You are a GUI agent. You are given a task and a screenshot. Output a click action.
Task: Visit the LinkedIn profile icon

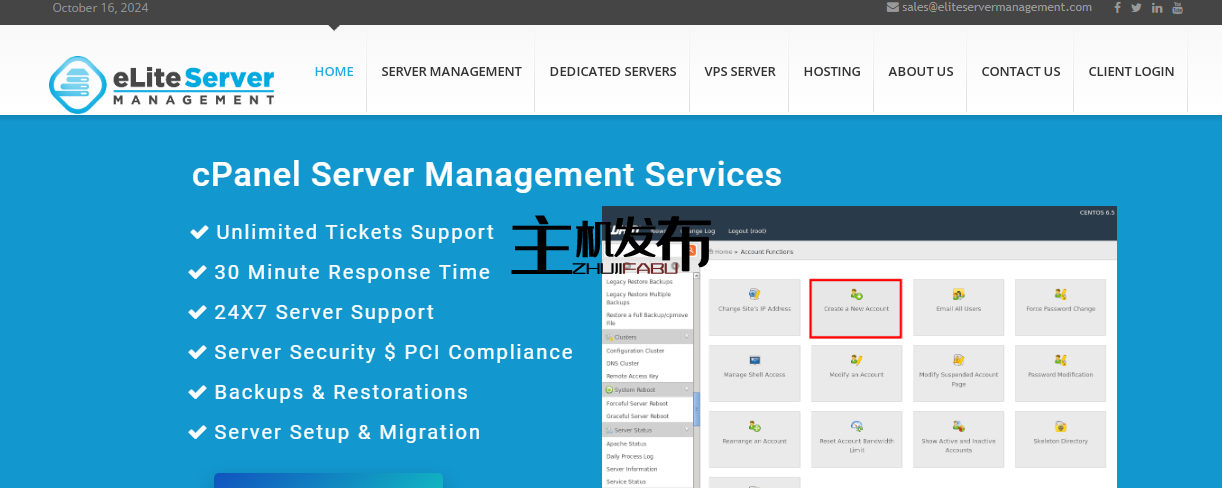(x=1157, y=8)
